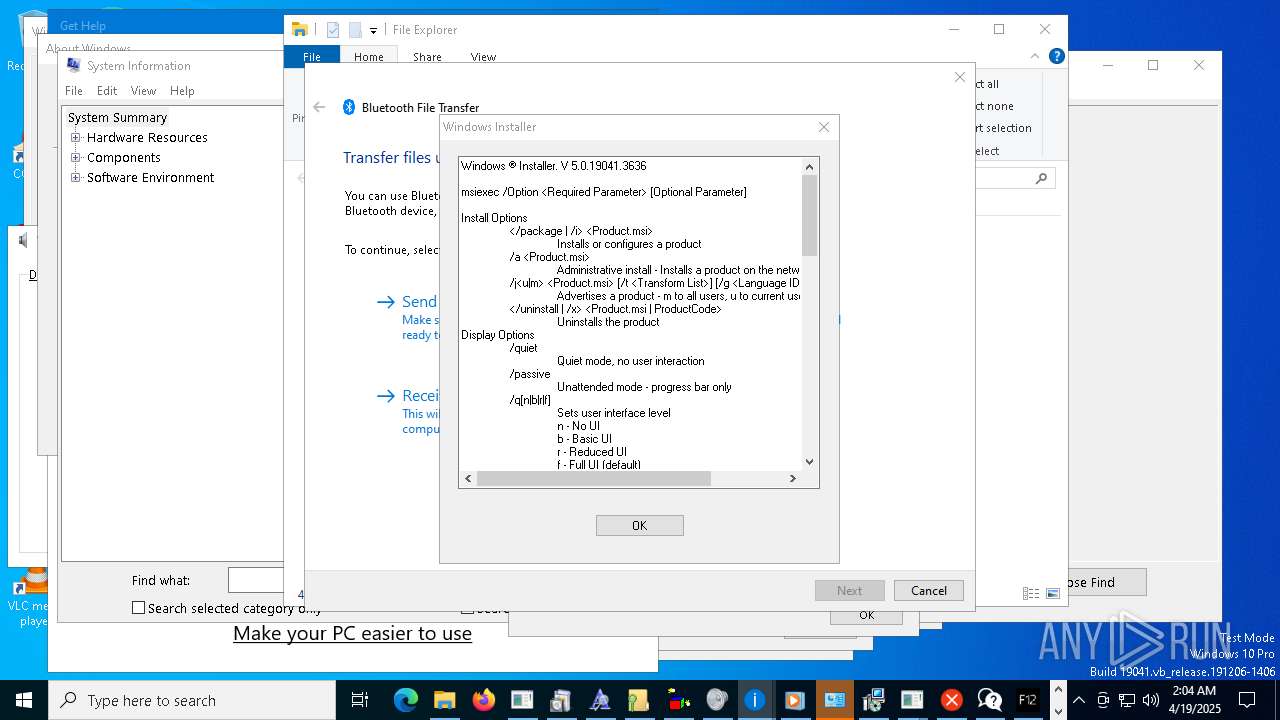The image size is (1280, 720).
Task: Click Invert selection in File Explorer ribbon
Action: click(x=1002, y=128)
